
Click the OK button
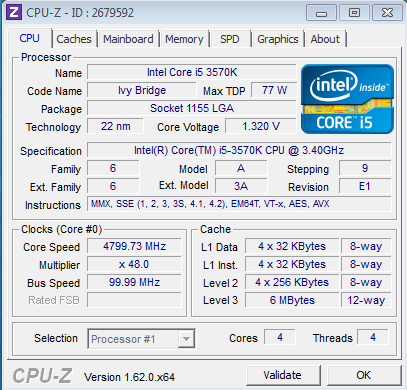pyautogui.click(x=364, y=375)
